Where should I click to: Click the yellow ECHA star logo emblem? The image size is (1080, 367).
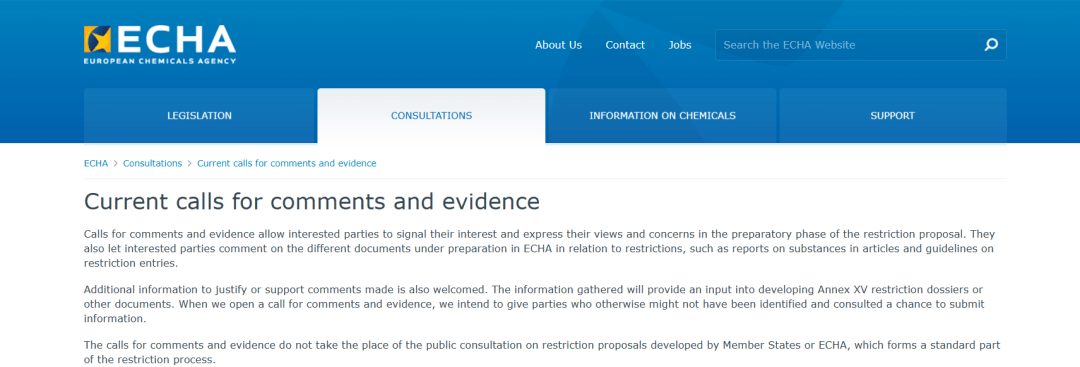pyautogui.click(x=97, y=40)
